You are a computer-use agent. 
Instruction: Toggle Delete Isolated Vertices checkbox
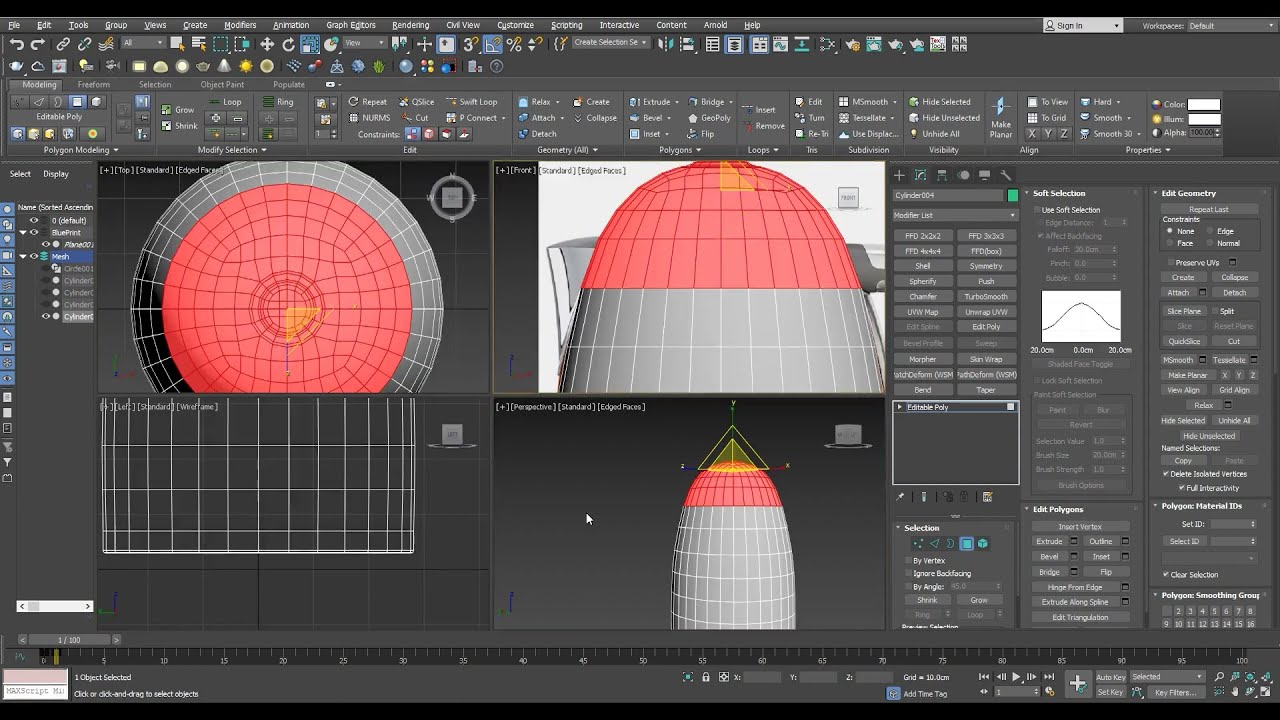1168,474
